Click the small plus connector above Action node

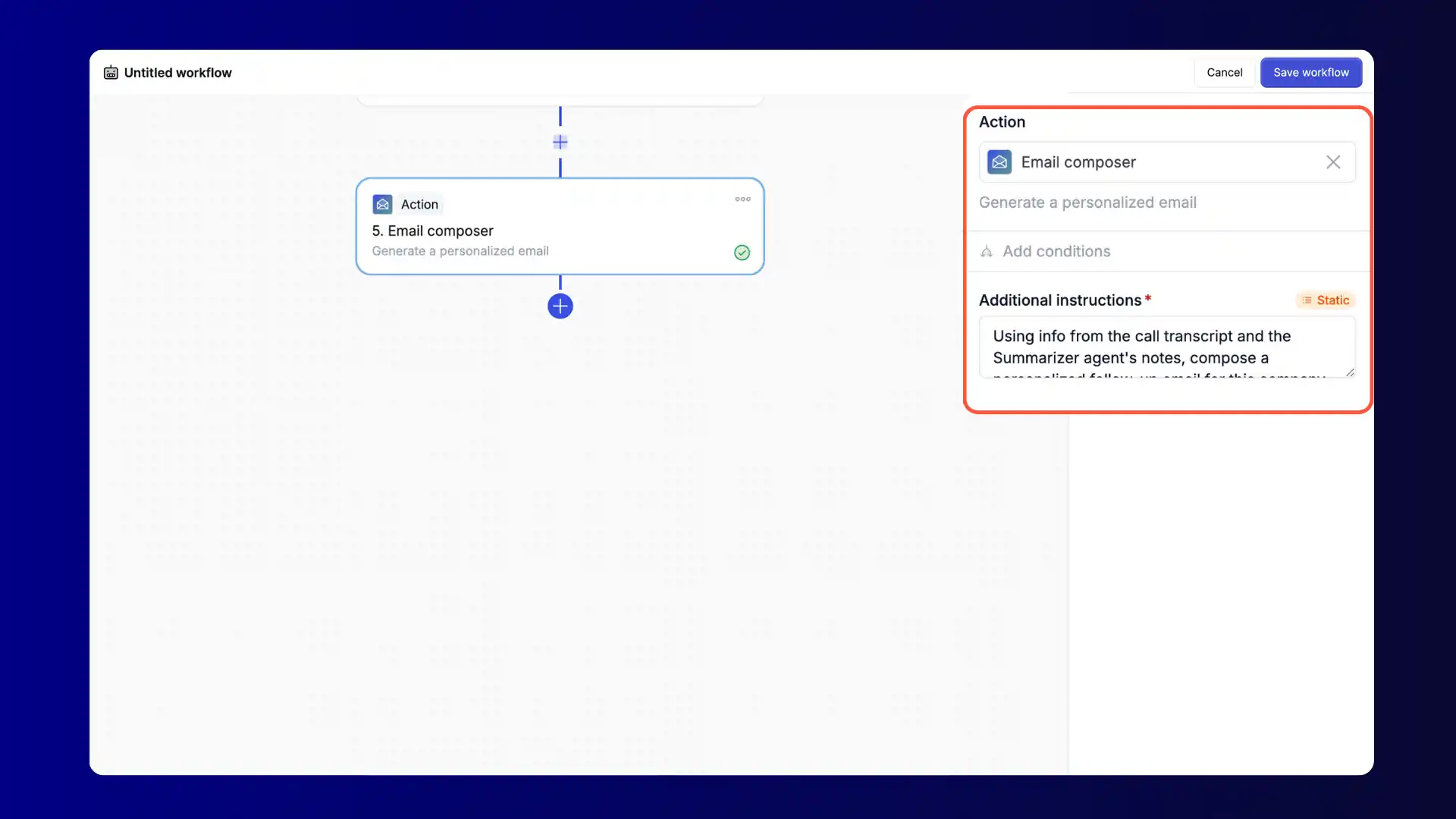pos(560,142)
